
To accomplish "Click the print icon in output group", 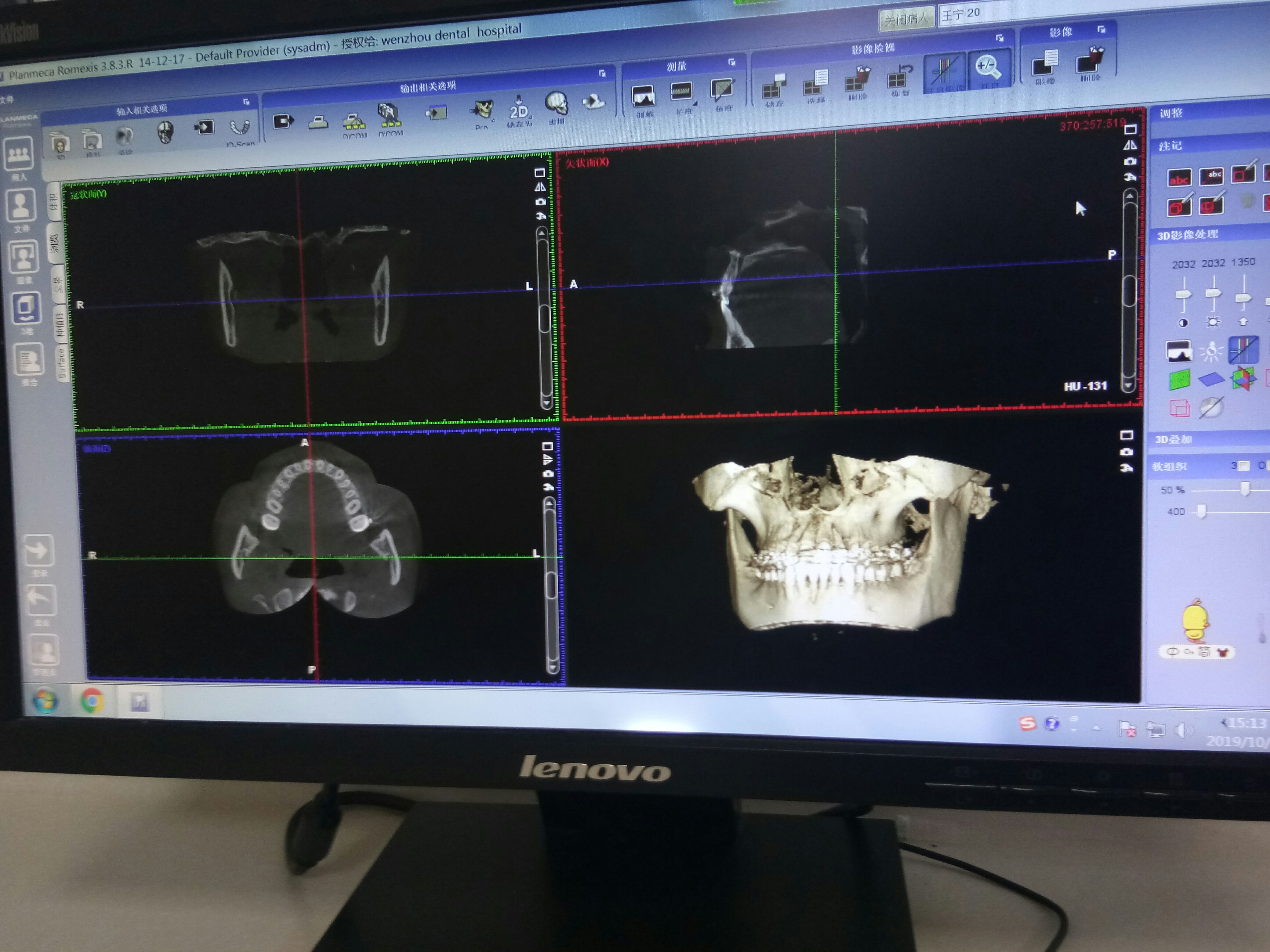I will (317, 122).
